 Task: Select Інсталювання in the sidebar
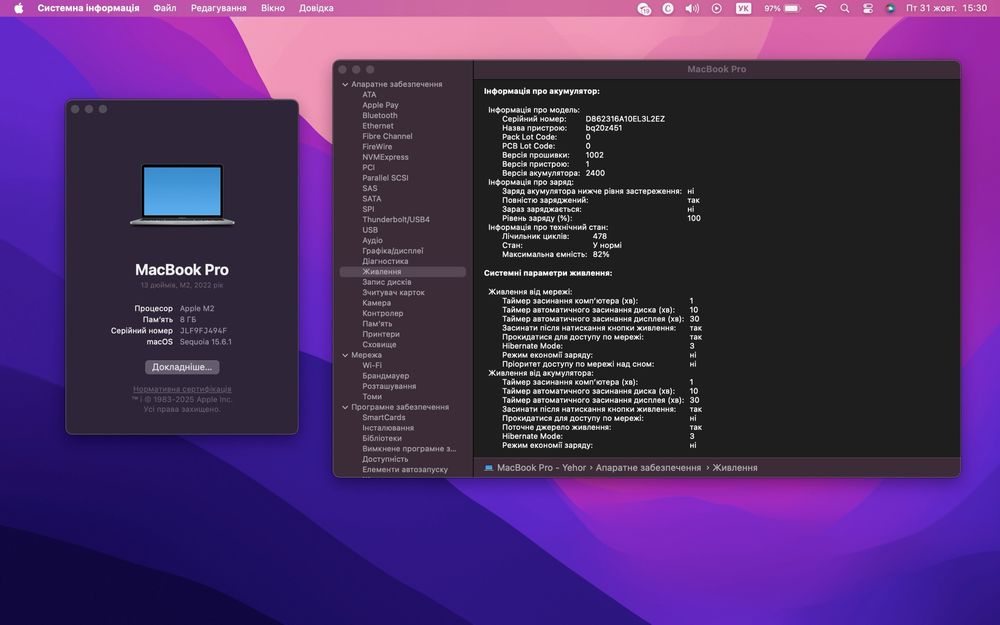click(388, 428)
